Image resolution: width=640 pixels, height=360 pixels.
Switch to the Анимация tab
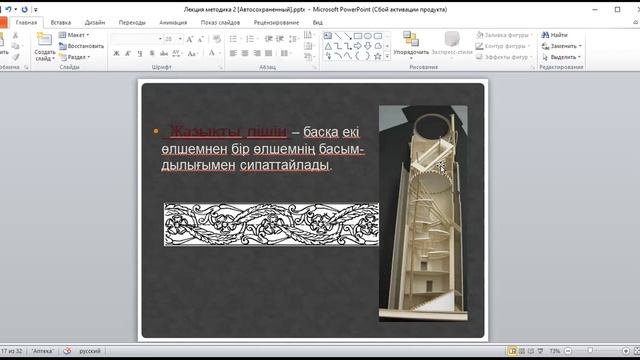(x=173, y=22)
